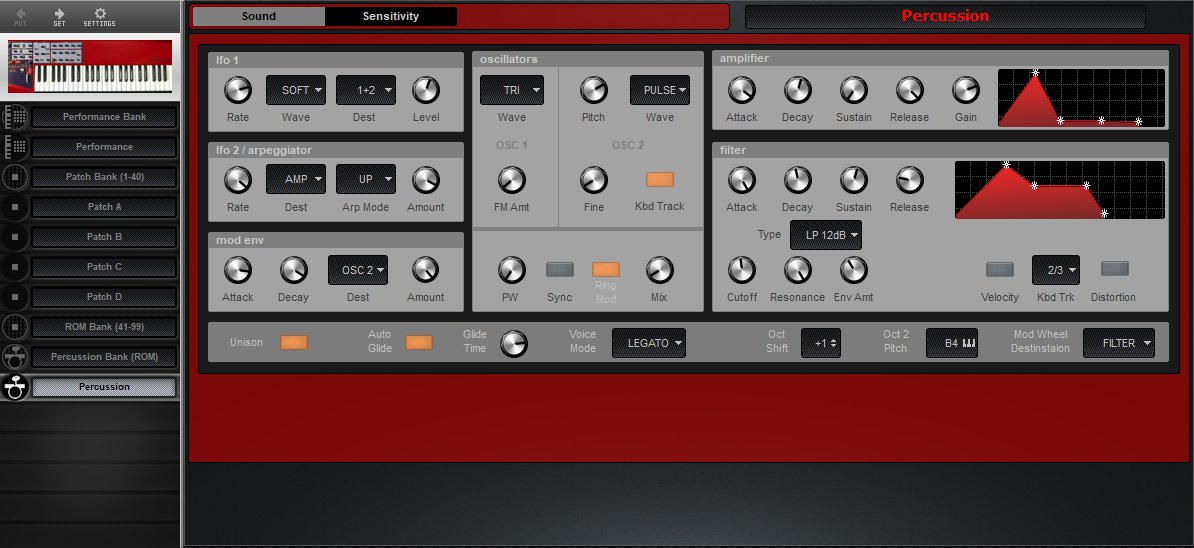Open the Voice Mode LEGATO dropdown
This screenshot has width=1194, height=548.
click(x=648, y=343)
